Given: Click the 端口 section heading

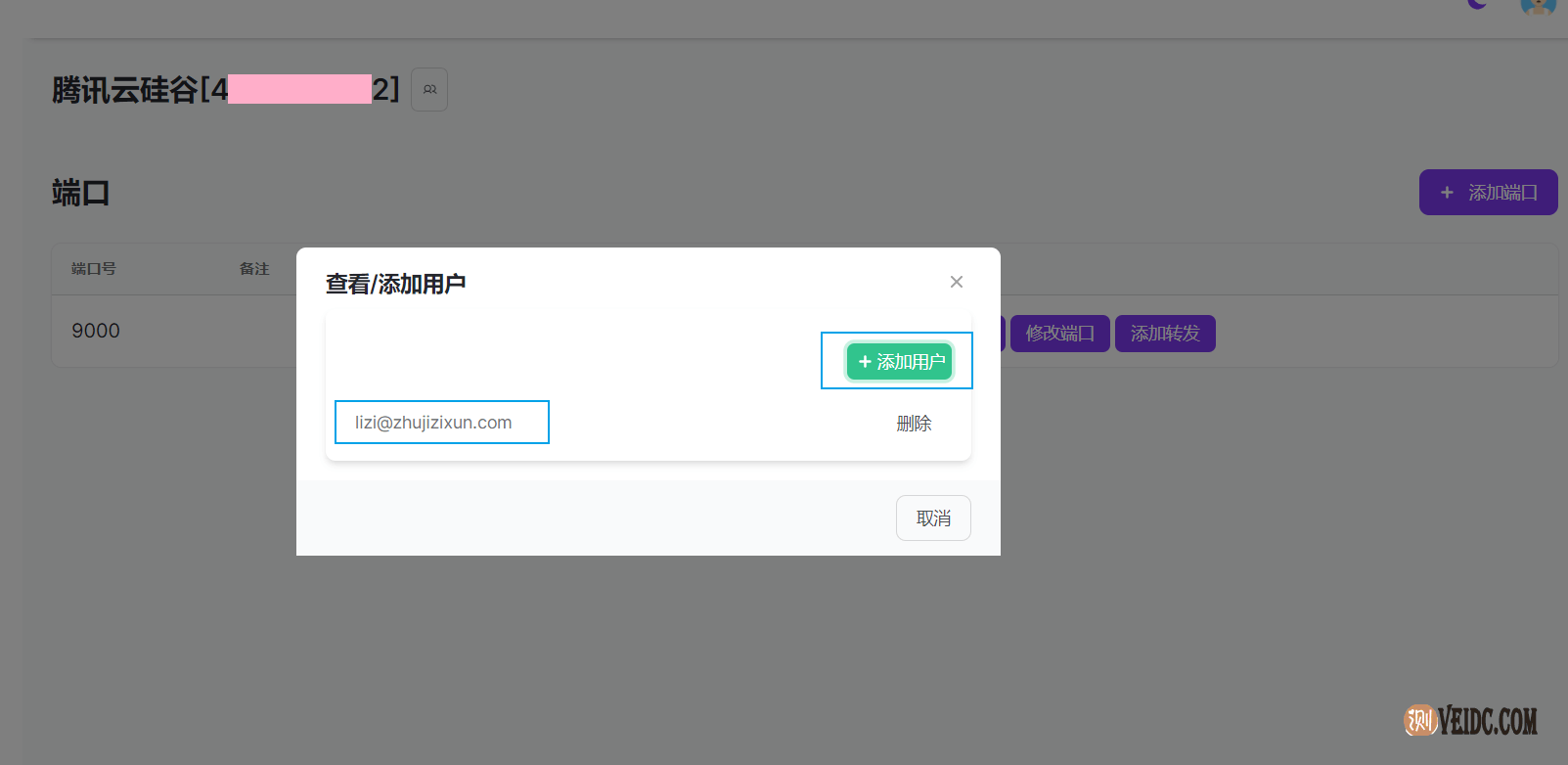Looking at the screenshot, I should 80,193.
